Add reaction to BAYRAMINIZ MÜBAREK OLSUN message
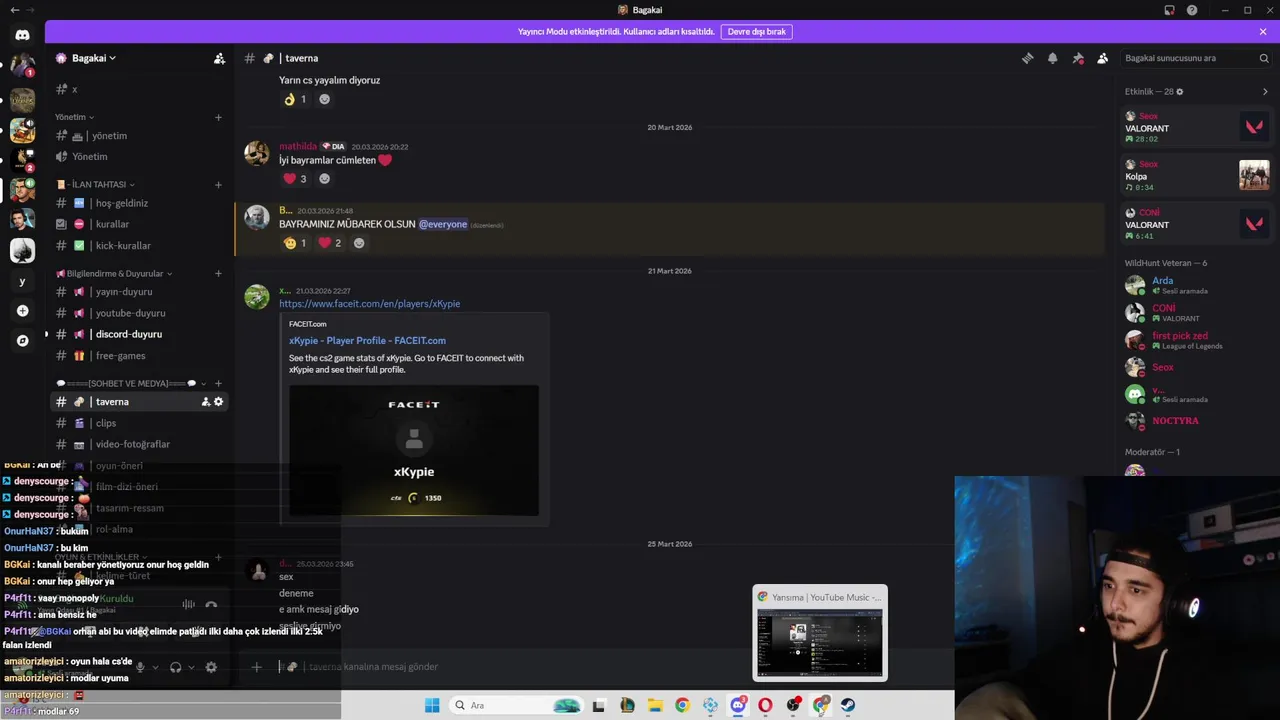1280x720 pixels. 359,243
